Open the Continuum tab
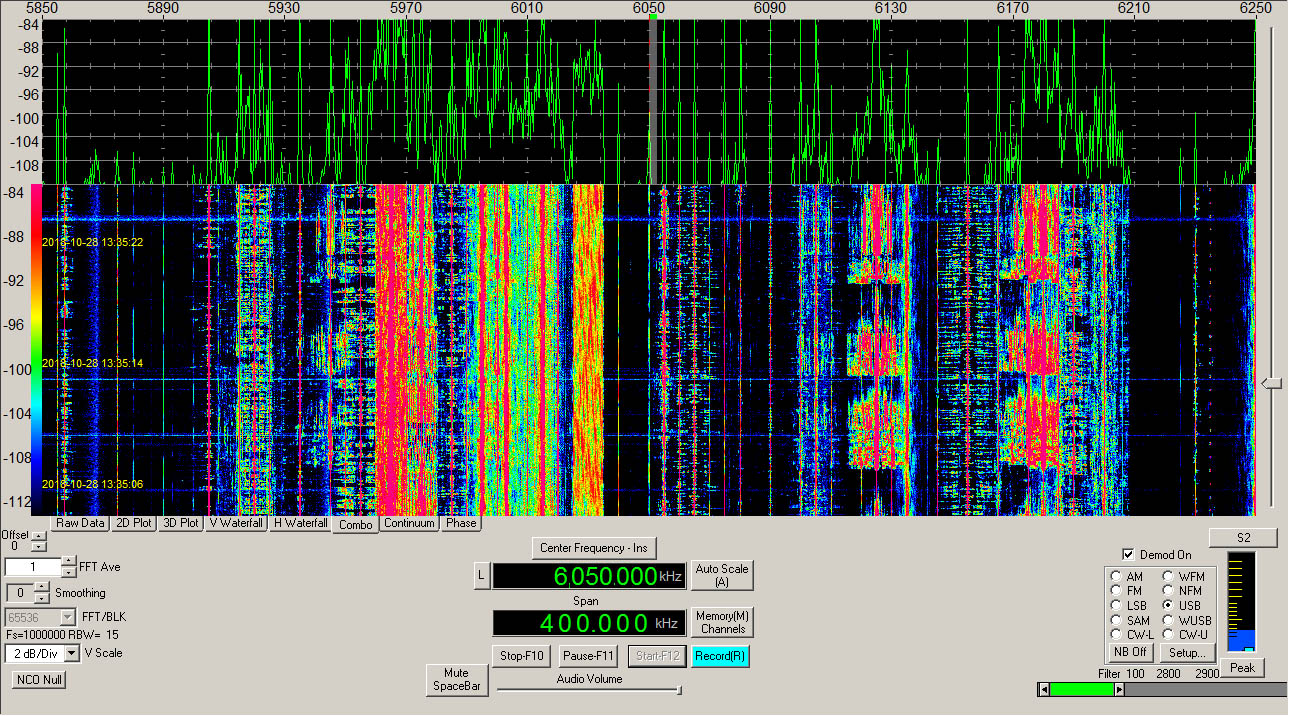 pos(409,523)
